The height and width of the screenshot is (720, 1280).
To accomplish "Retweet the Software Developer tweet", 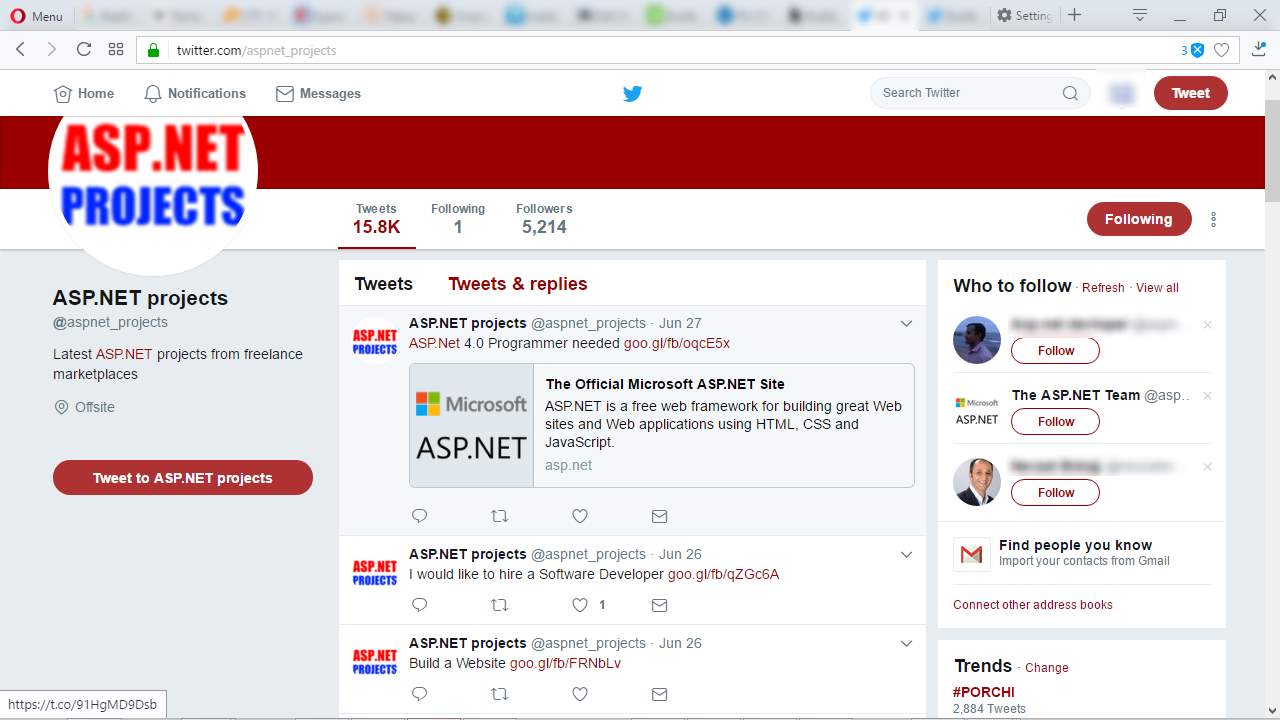I will pyautogui.click(x=499, y=605).
